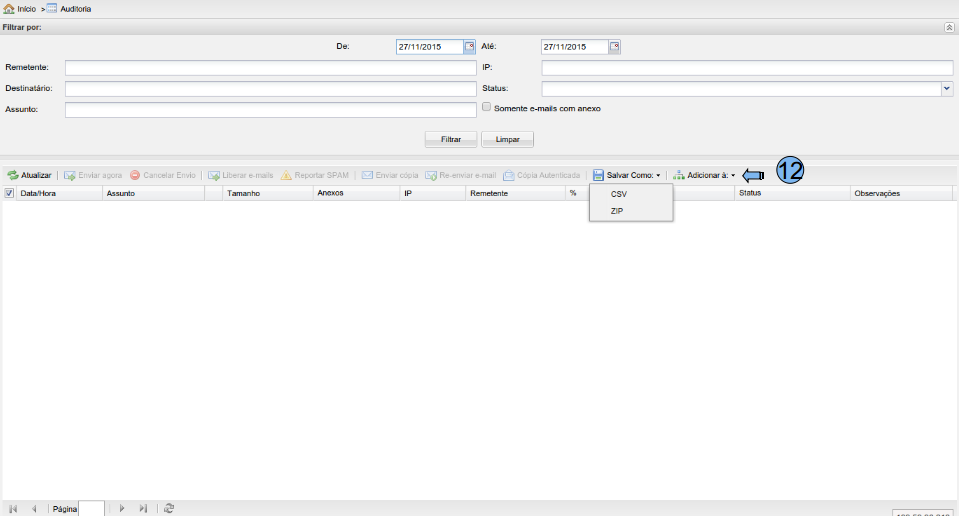
Task: Open the Até date calendar picker
Action: tap(614, 46)
